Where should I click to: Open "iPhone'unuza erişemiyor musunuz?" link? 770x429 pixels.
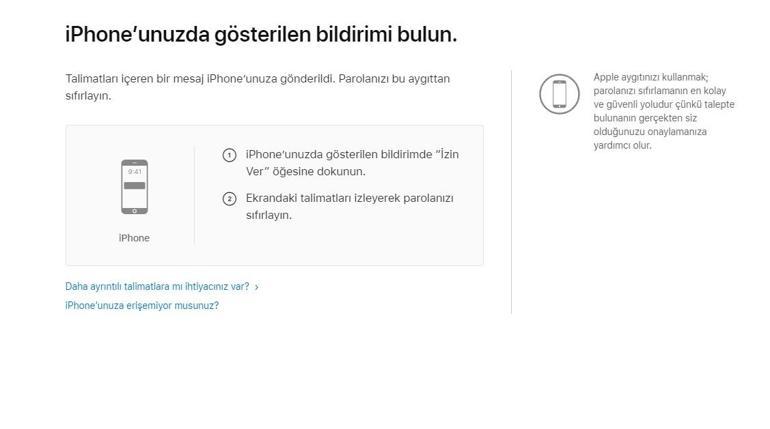[142, 305]
